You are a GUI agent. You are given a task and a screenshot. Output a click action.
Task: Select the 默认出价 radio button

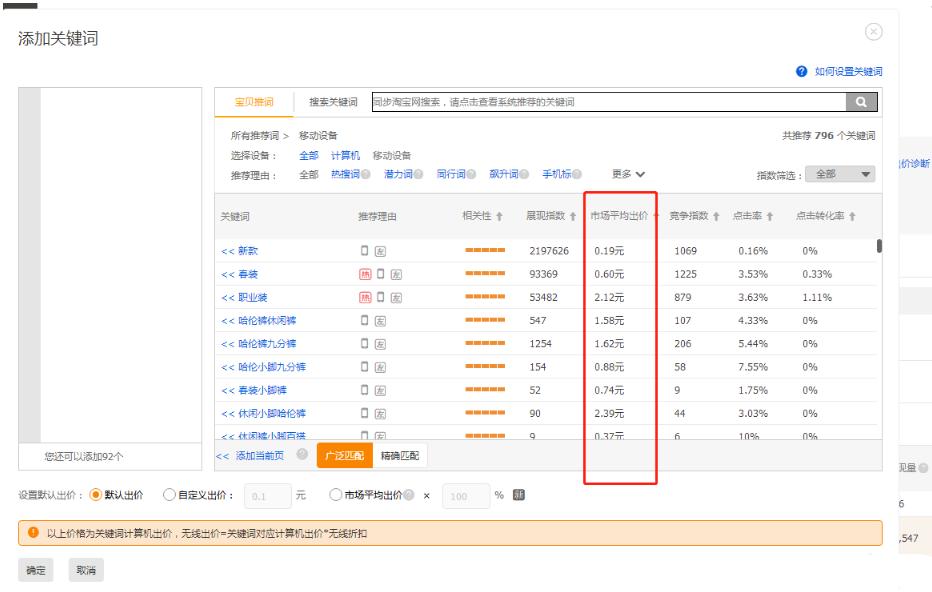click(x=96, y=495)
